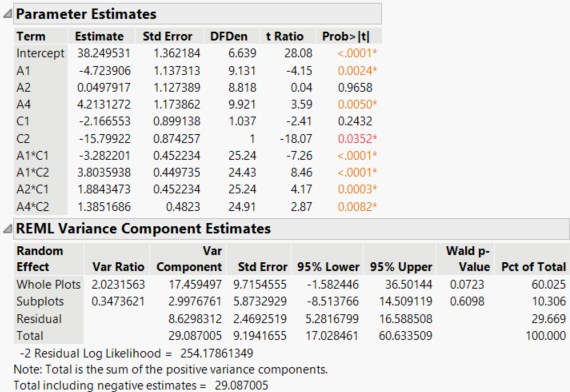Select the Residual random effect row
Image resolution: width=570 pixels, height=392 pixels.
click(39, 319)
